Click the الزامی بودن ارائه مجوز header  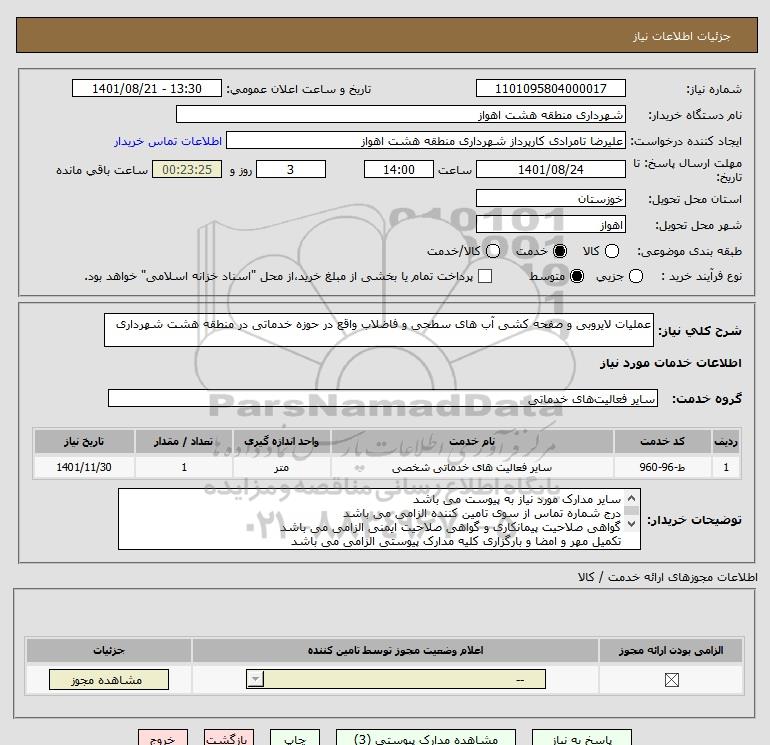(671, 650)
